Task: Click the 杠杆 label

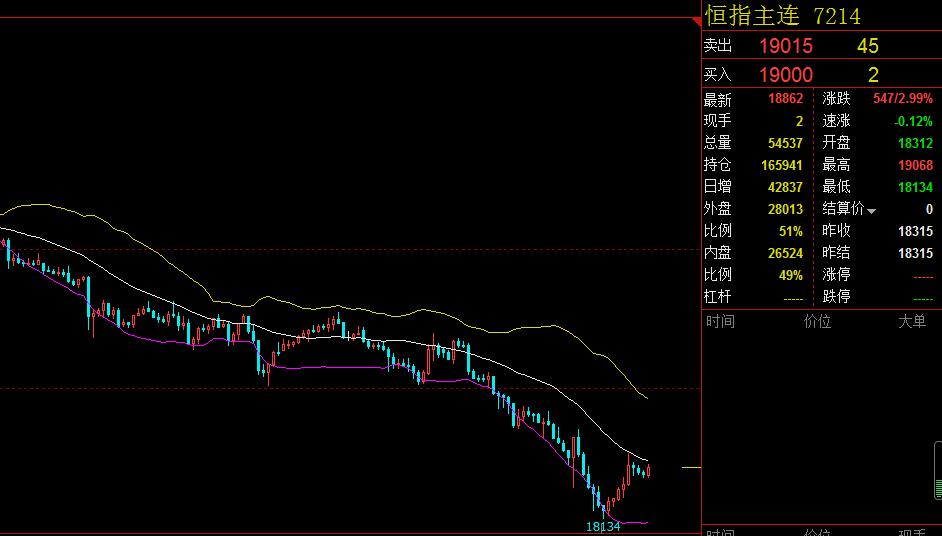Action: click(x=718, y=297)
